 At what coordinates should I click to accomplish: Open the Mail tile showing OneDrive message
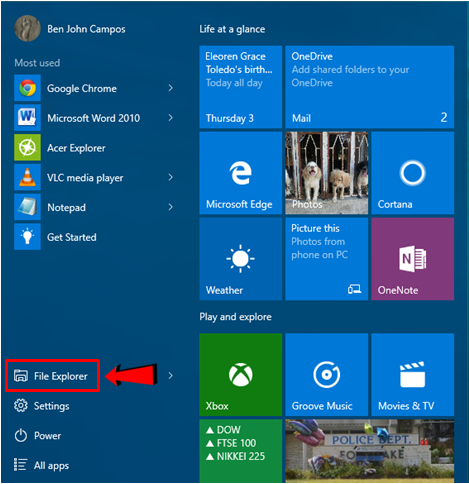click(x=370, y=87)
